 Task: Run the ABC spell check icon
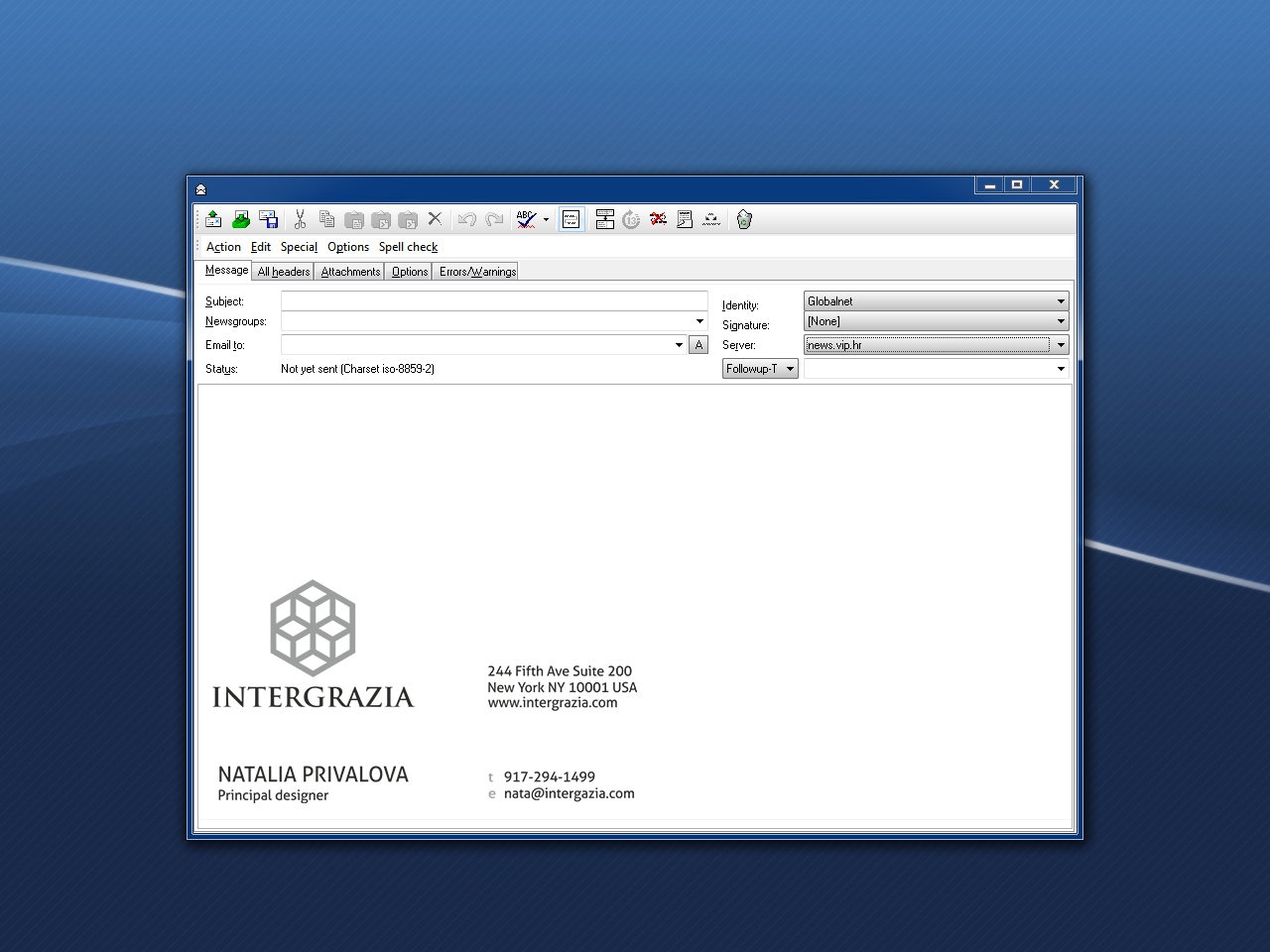tap(526, 219)
